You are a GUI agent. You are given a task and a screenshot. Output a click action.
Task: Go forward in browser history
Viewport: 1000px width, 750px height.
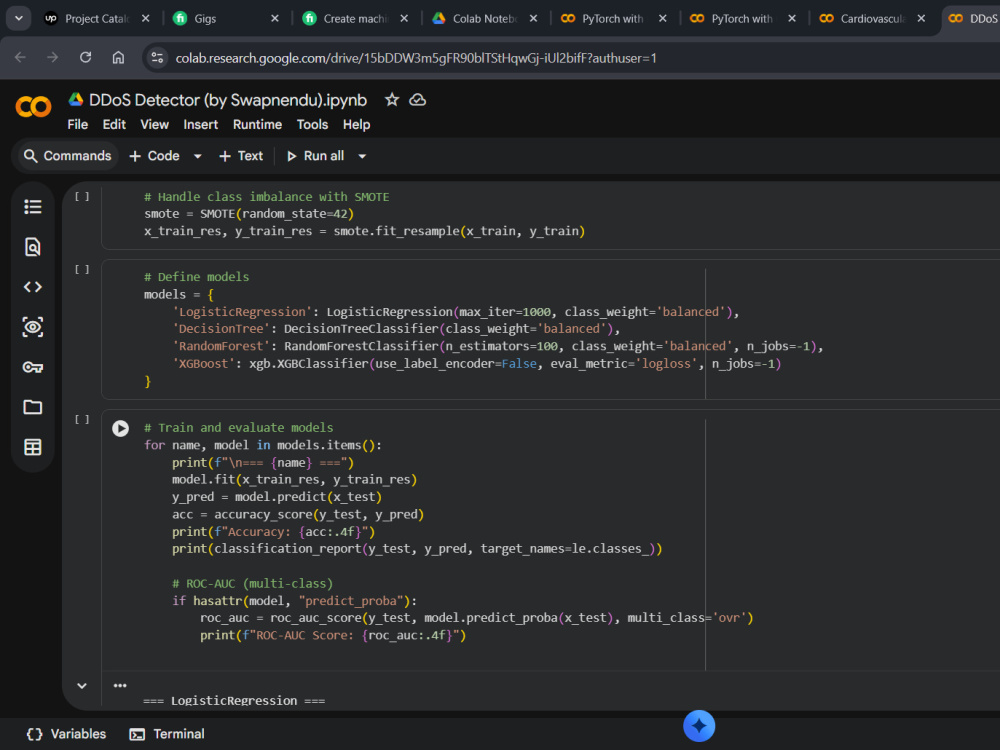[52, 57]
